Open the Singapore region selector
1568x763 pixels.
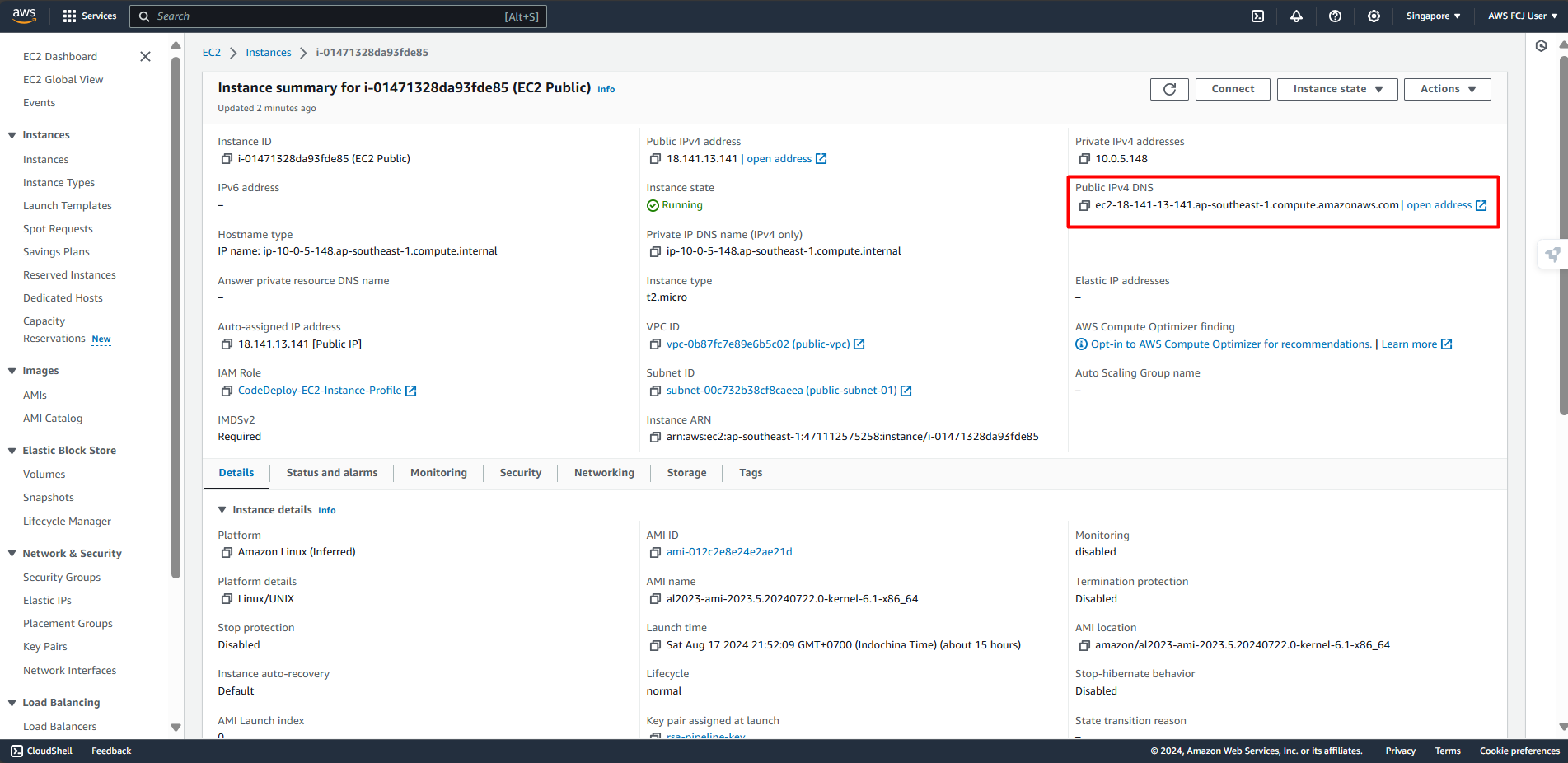(x=1433, y=16)
